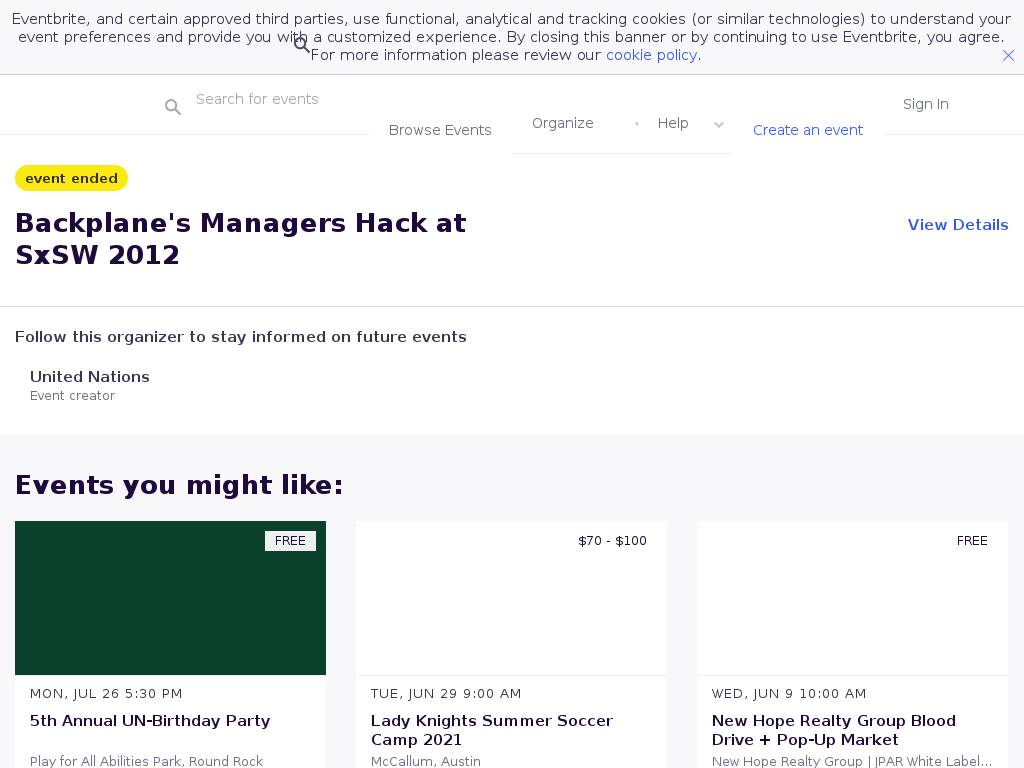Select the Lady Knights Summer Soccer Camp event
This screenshot has height=768, width=1024.
tap(492, 730)
